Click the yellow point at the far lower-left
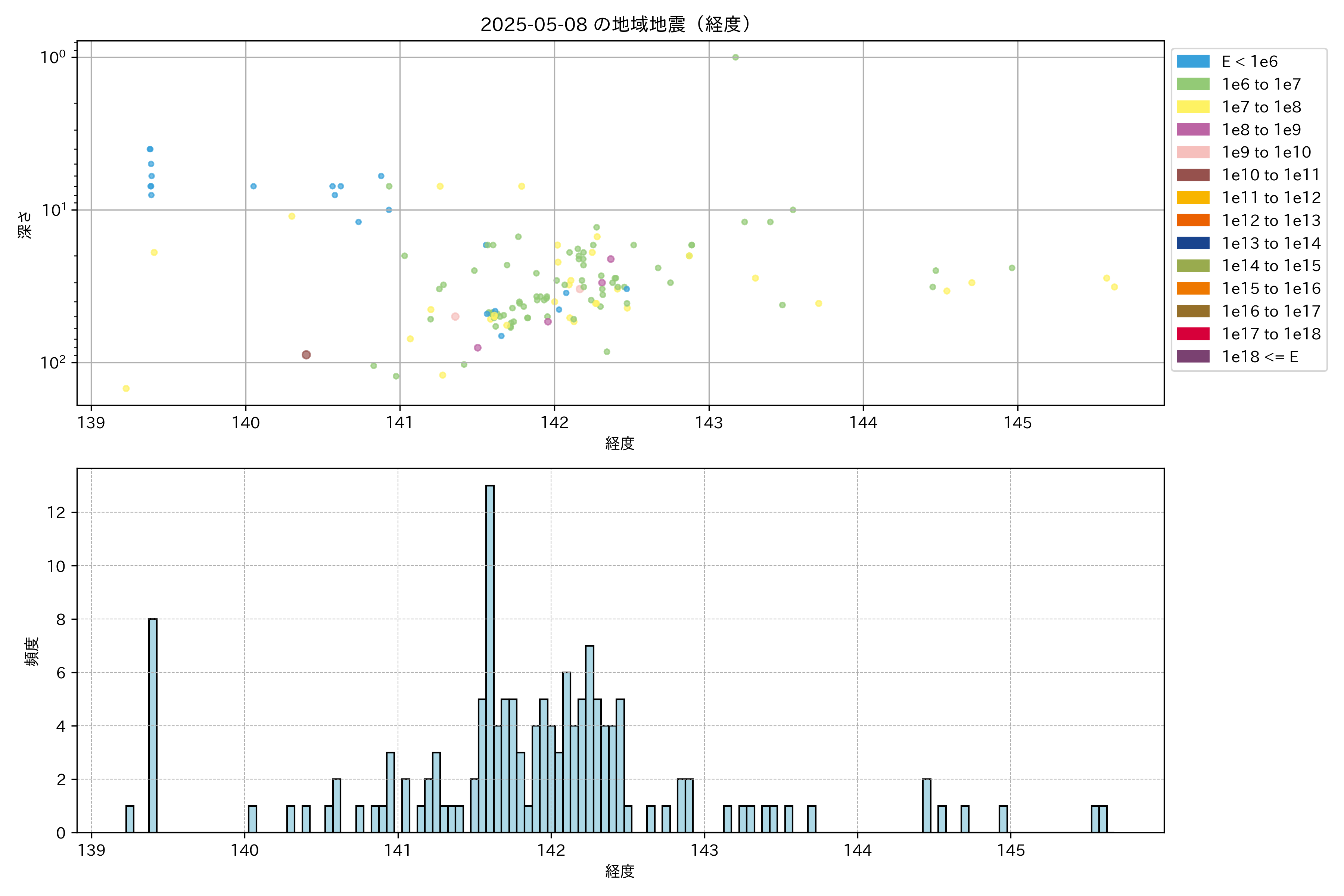 (126, 389)
